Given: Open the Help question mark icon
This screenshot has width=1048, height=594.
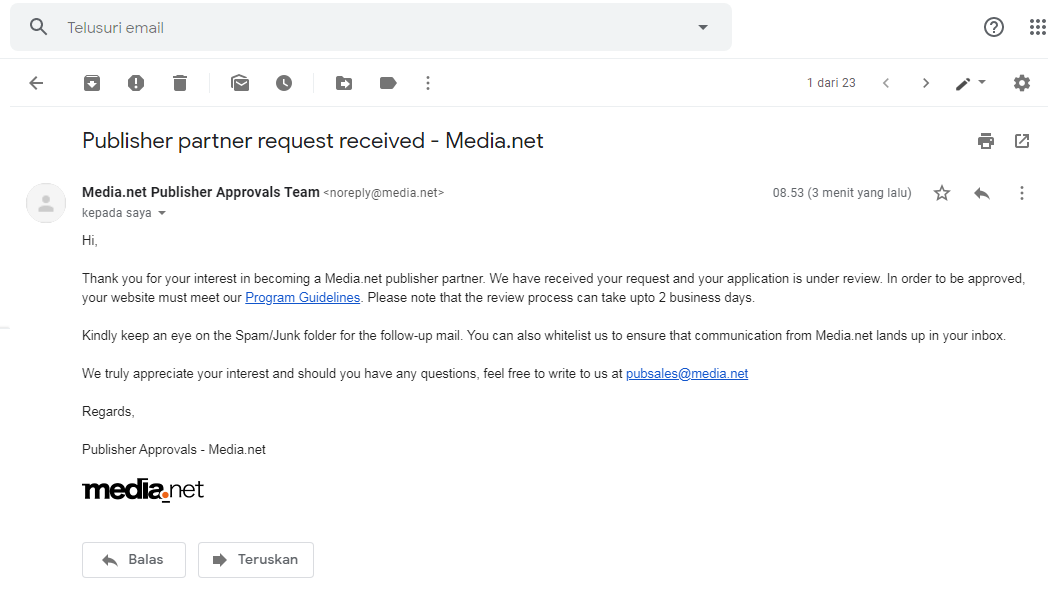Looking at the screenshot, I should click(x=993, y=27).
